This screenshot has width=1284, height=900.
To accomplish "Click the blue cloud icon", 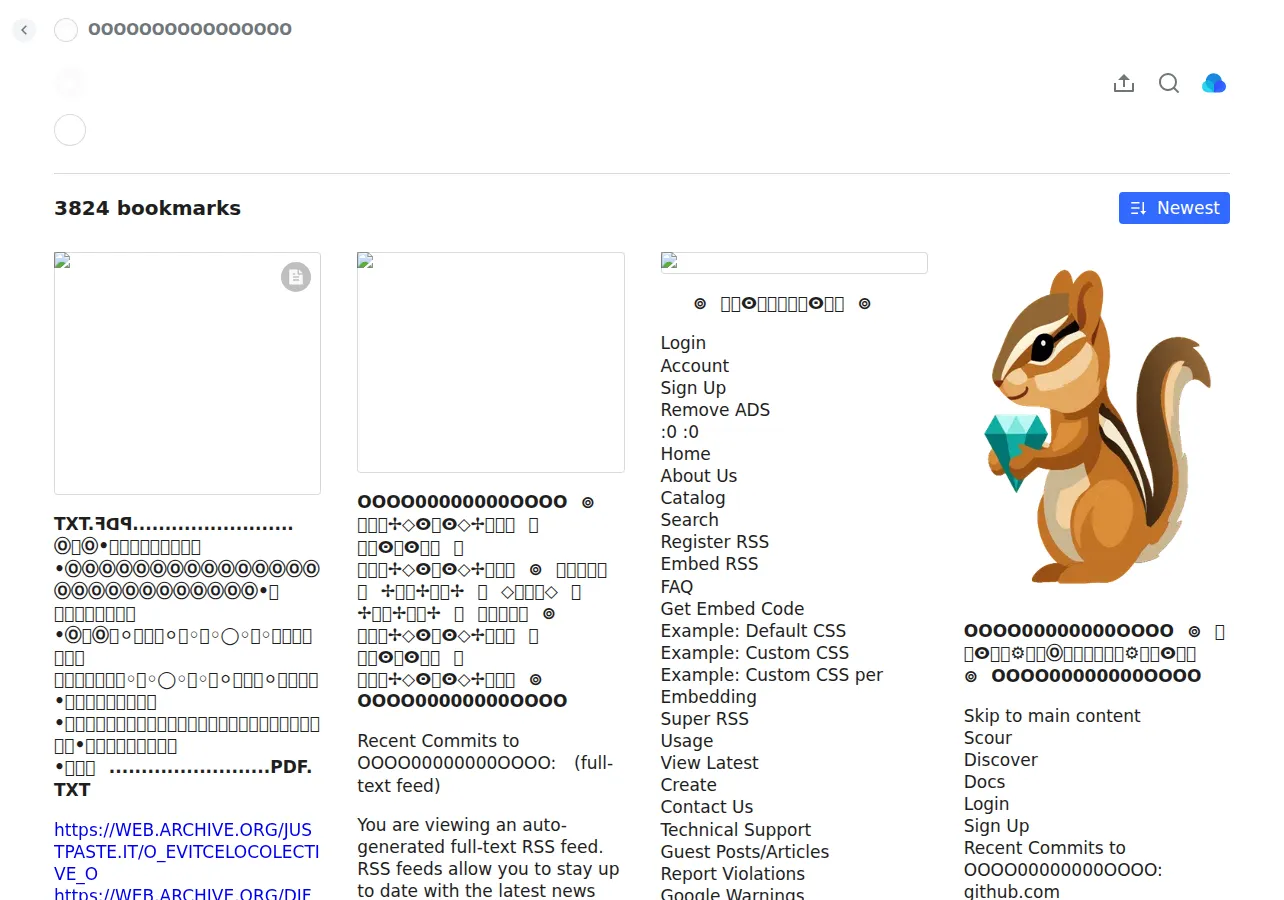I will (x=1214, y=83).
